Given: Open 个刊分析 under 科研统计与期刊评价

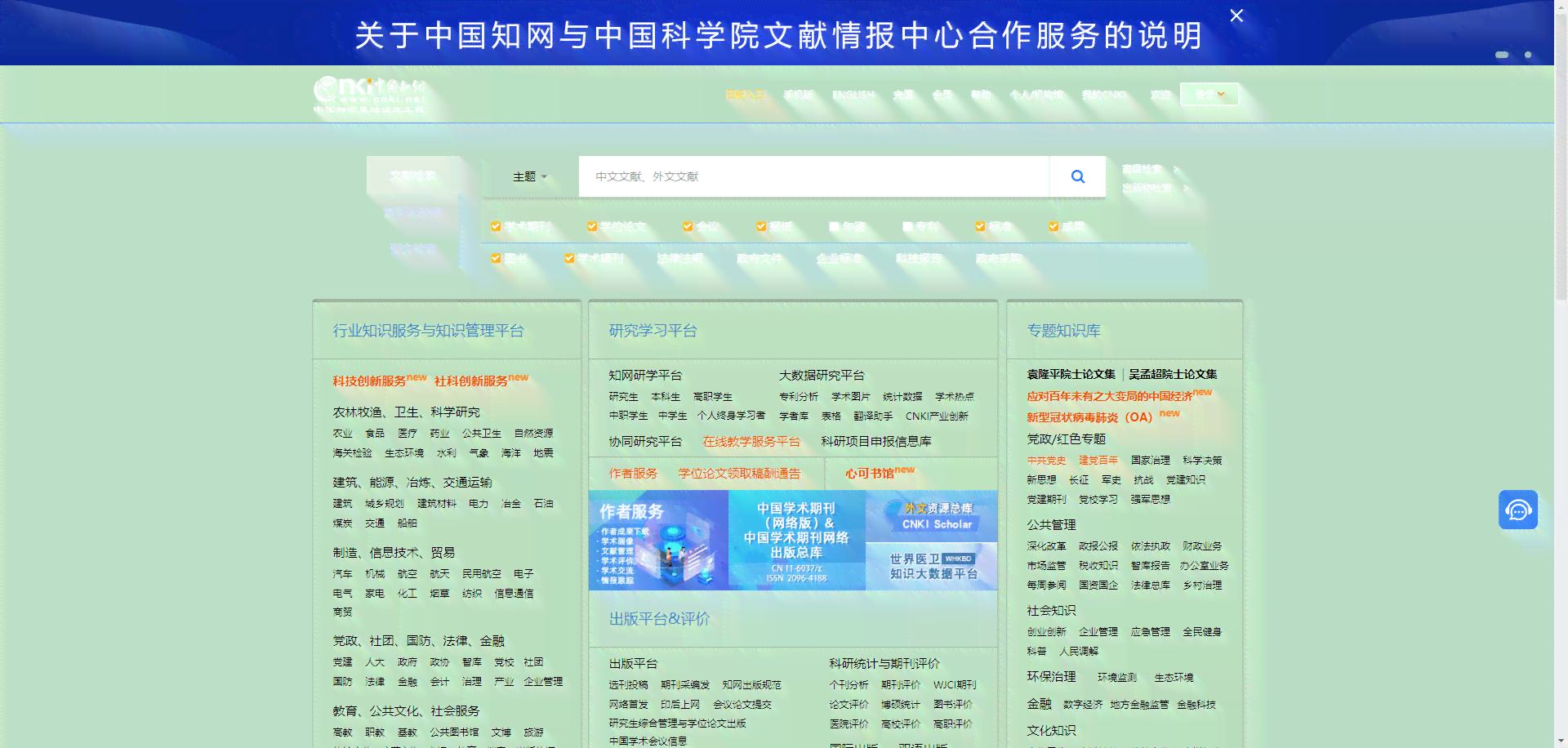Looking at the screenshot, I should click(x=849, y=685).
